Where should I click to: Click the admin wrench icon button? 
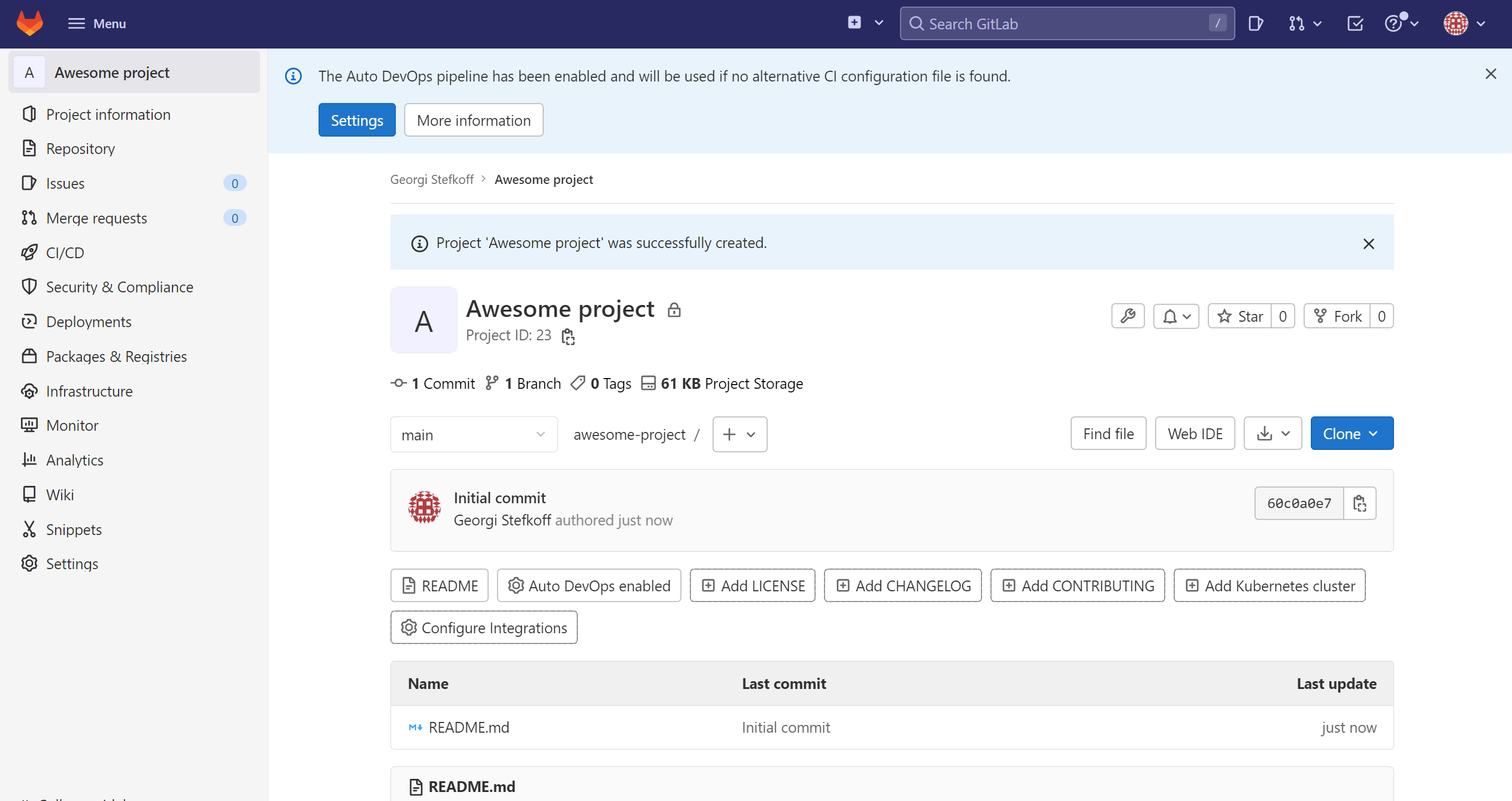pyautogui.click(x=1128, y=316)
